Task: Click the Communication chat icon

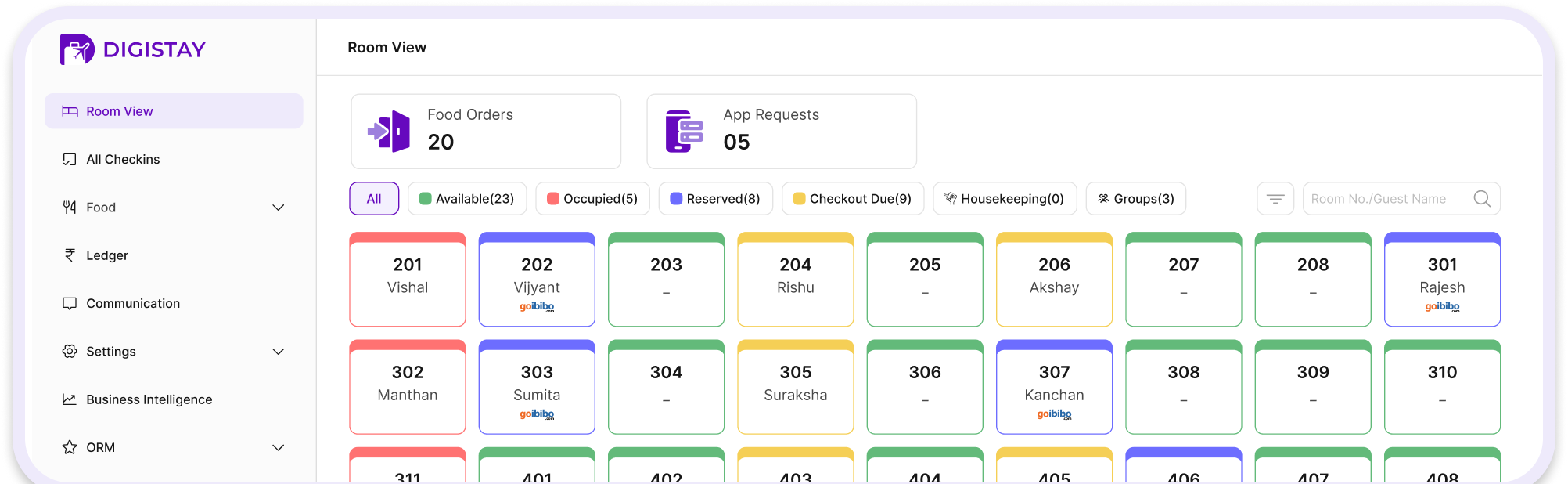Action: point(70,304)
